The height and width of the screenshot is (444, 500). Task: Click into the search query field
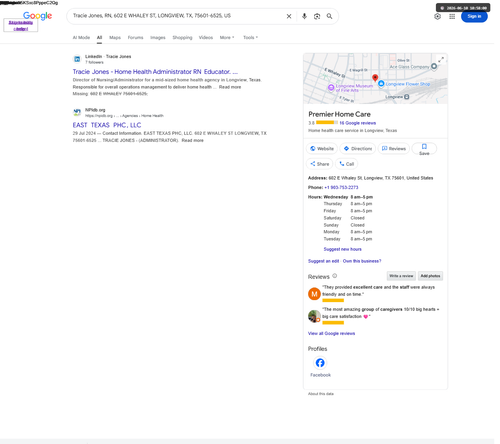(x=177, y=16)
